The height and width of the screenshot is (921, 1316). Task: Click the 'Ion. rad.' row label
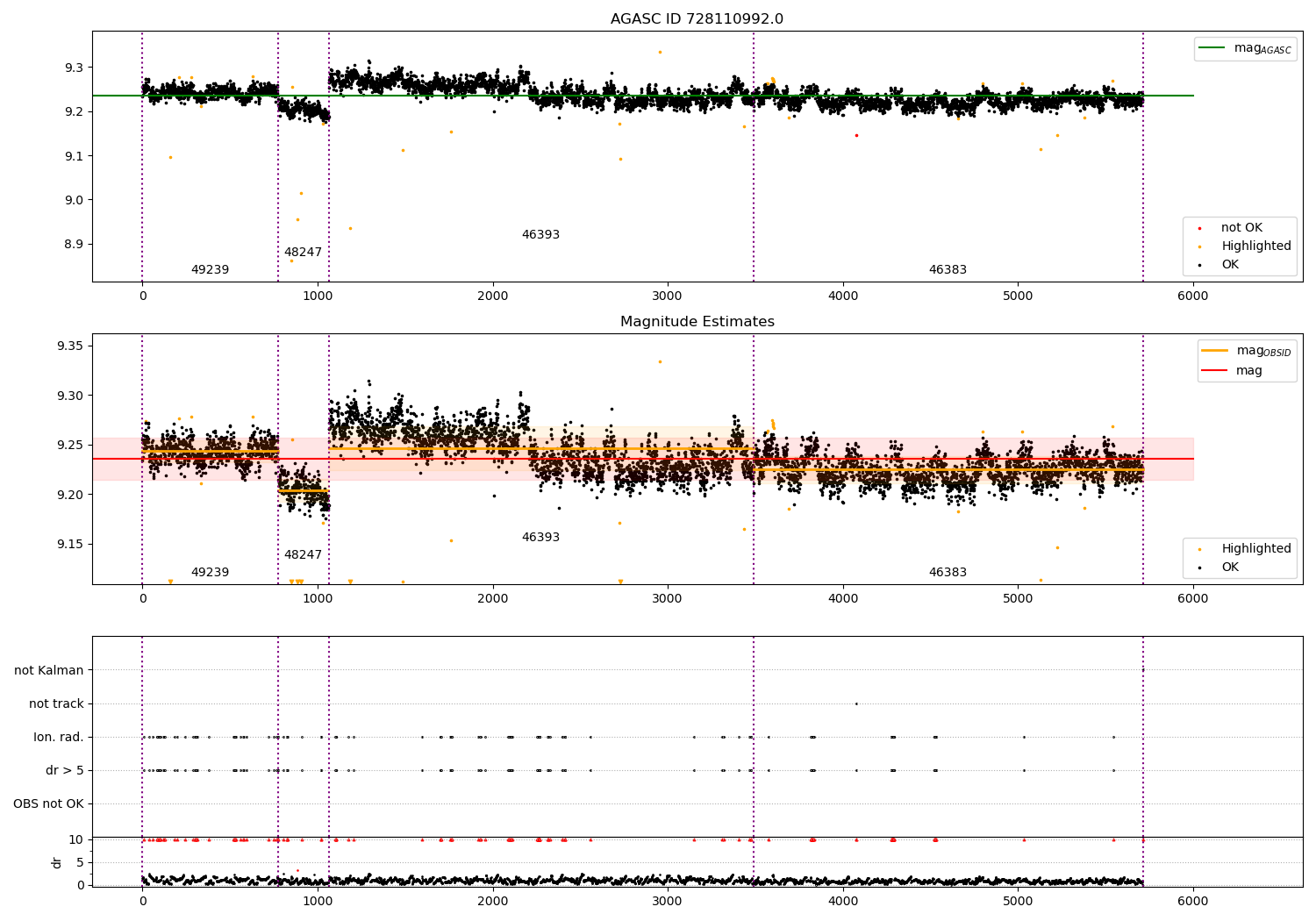(x=59, y=738)
